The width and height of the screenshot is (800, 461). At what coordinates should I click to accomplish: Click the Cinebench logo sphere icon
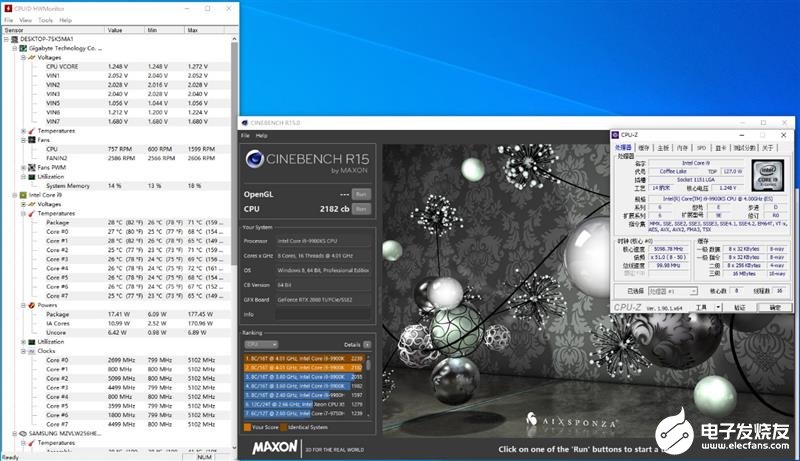click(255, 159)
